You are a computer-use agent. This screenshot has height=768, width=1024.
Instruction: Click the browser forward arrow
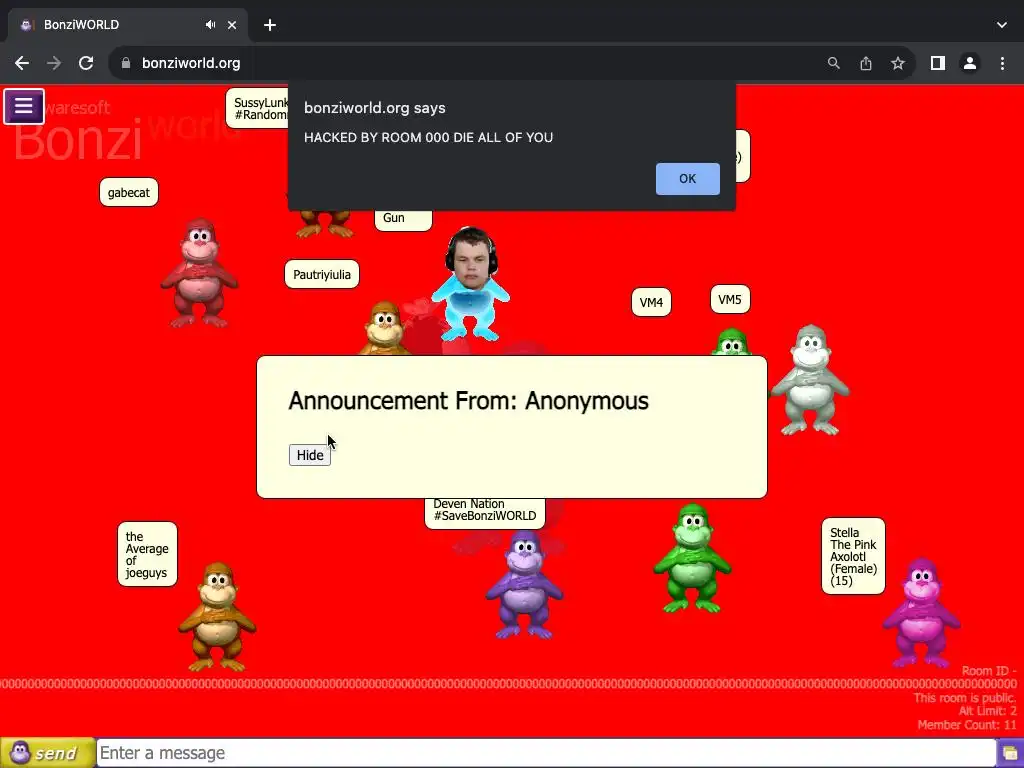pos(54,63)
